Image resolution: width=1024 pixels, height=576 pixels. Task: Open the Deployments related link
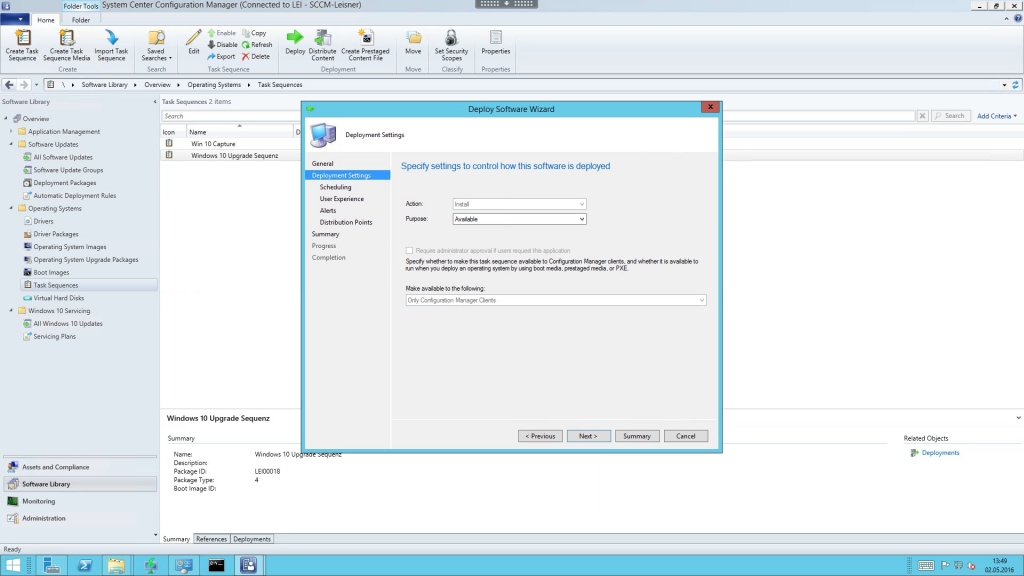[940, 453]
